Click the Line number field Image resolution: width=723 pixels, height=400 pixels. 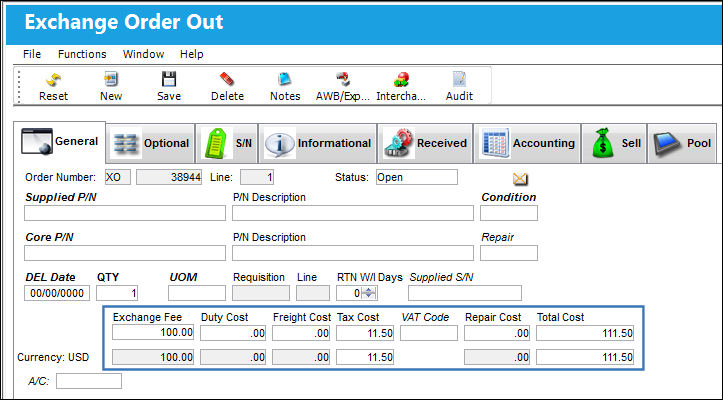257,177
